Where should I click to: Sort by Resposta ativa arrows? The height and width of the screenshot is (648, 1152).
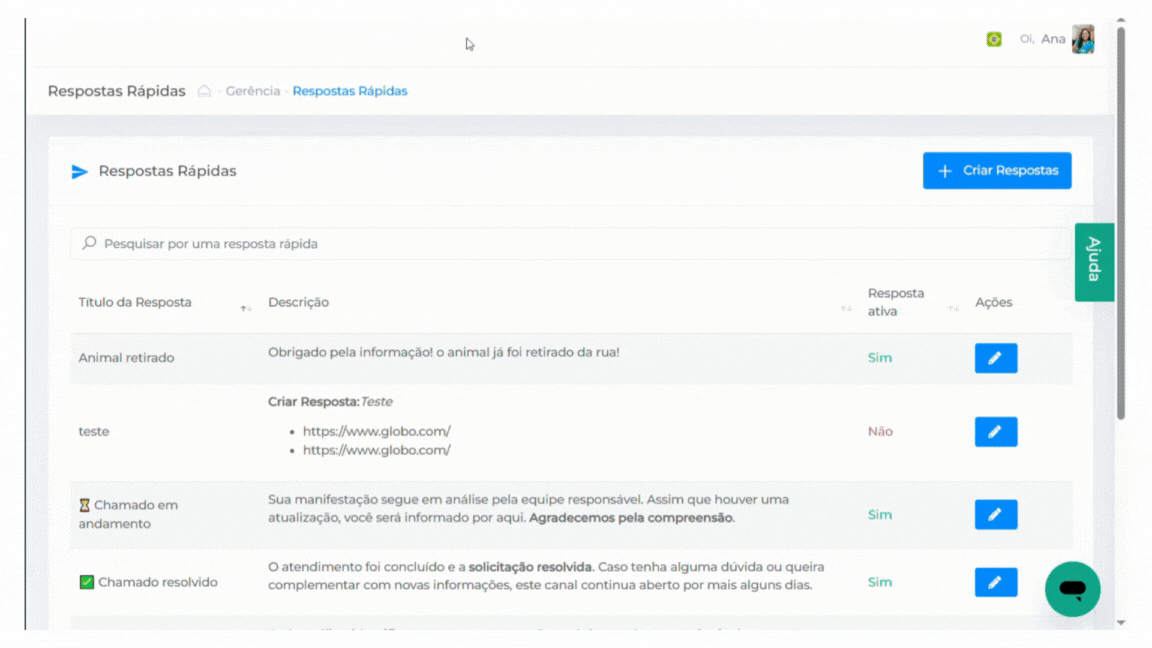point(954,309)
